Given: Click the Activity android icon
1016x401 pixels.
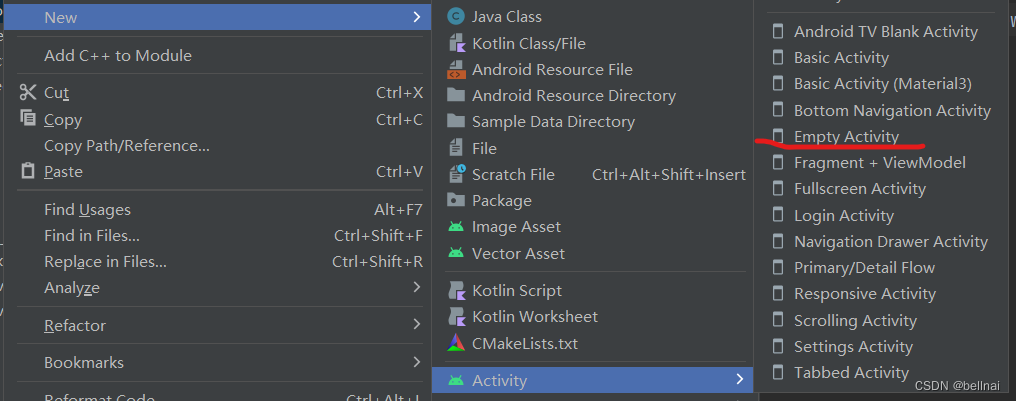Looking at the screenshot, I should click(456, 380).
